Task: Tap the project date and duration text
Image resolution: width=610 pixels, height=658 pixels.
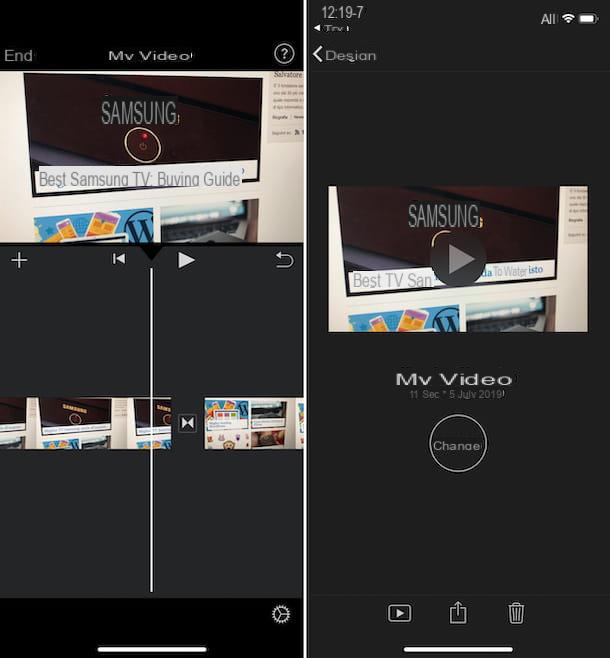Action: click(x=457, y=394)
